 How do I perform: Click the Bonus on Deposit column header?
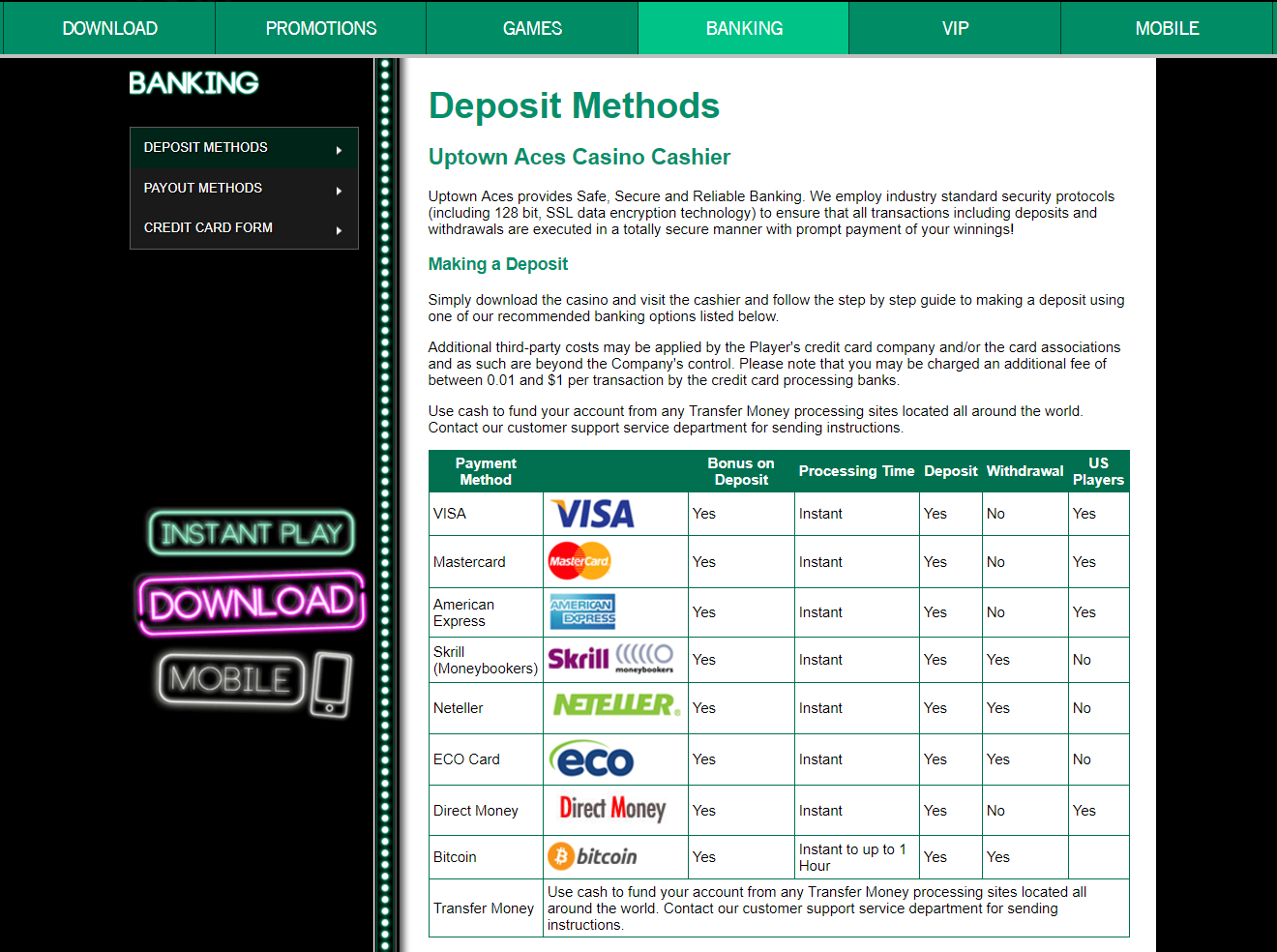(741, 471)
